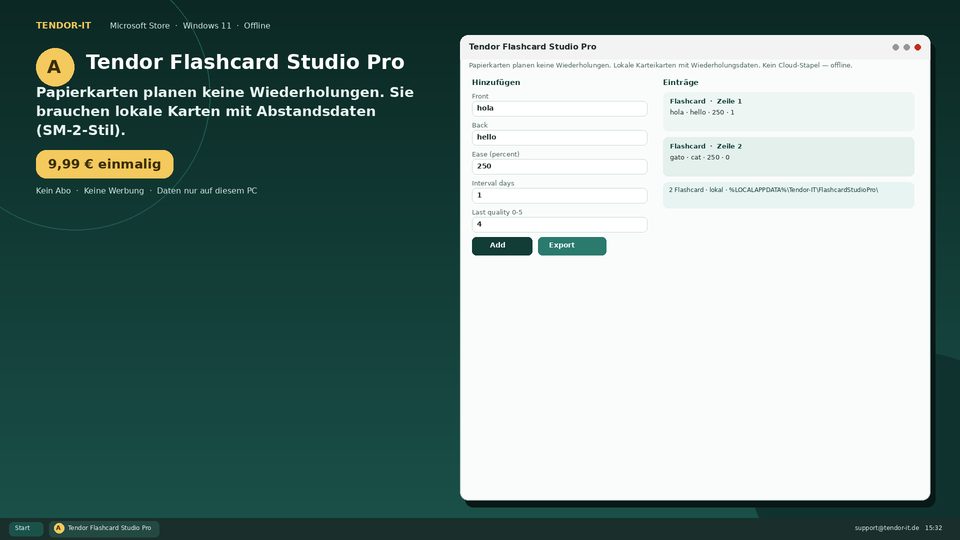Focus the Front input field
Screen dimensions: 960x540
coord(559,108)
